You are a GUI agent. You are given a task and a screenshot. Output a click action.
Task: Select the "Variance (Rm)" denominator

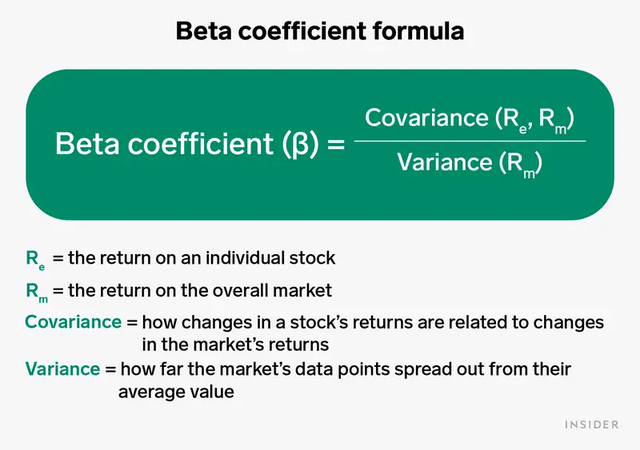(470, 163)
